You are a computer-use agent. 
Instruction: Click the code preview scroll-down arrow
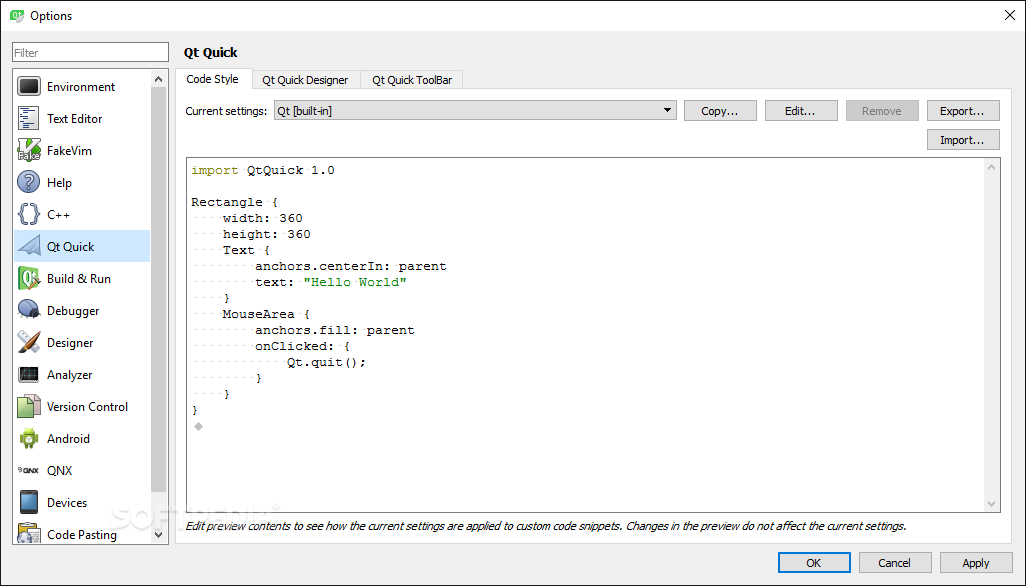pos(991,504)
